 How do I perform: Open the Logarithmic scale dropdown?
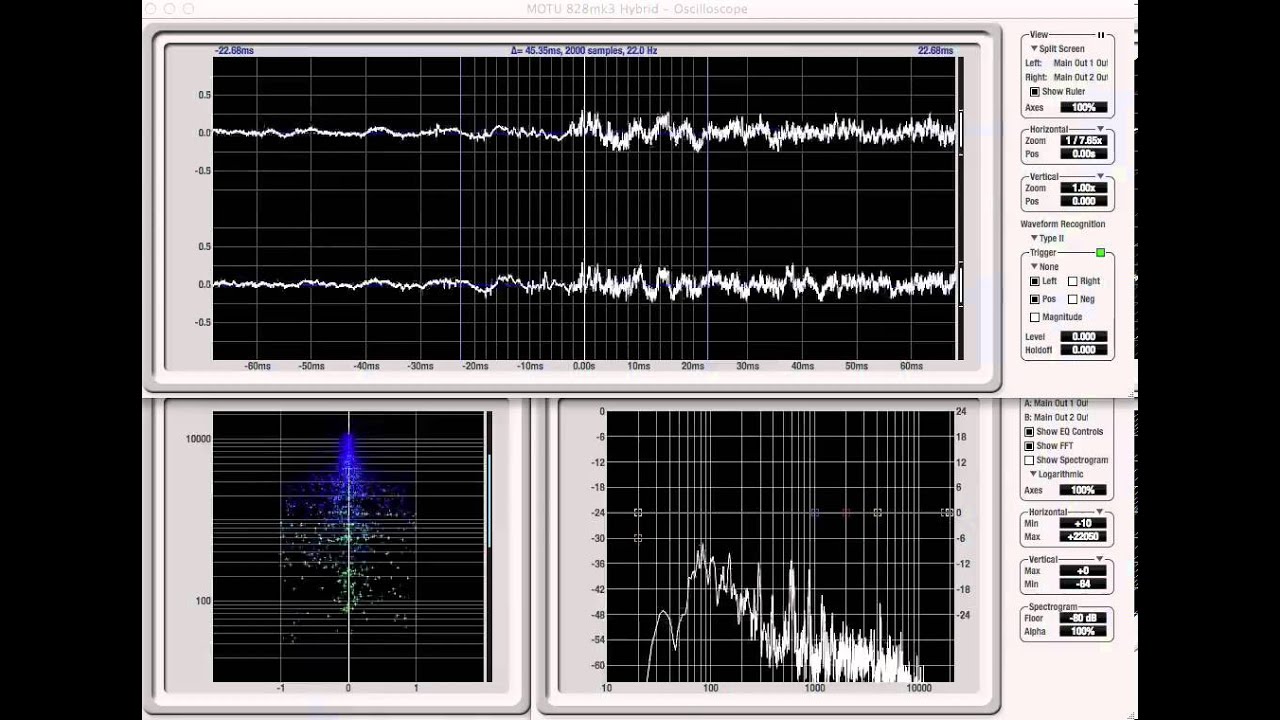click(x=1057, y=475)
